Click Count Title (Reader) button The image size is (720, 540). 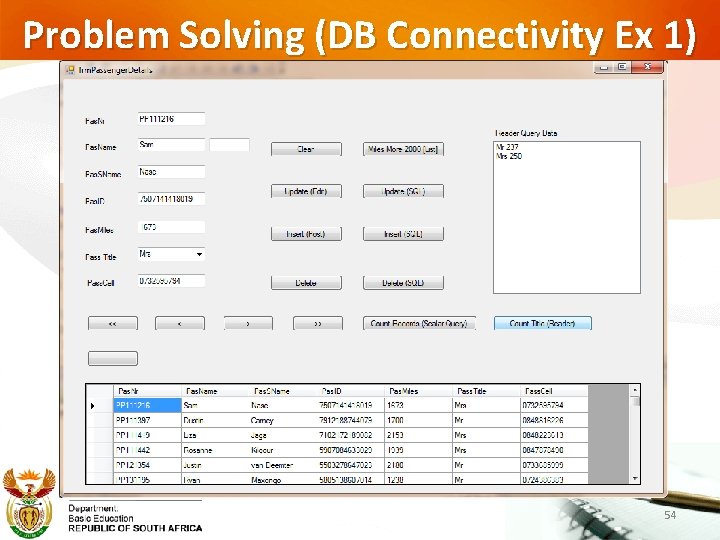click(543, 323)
